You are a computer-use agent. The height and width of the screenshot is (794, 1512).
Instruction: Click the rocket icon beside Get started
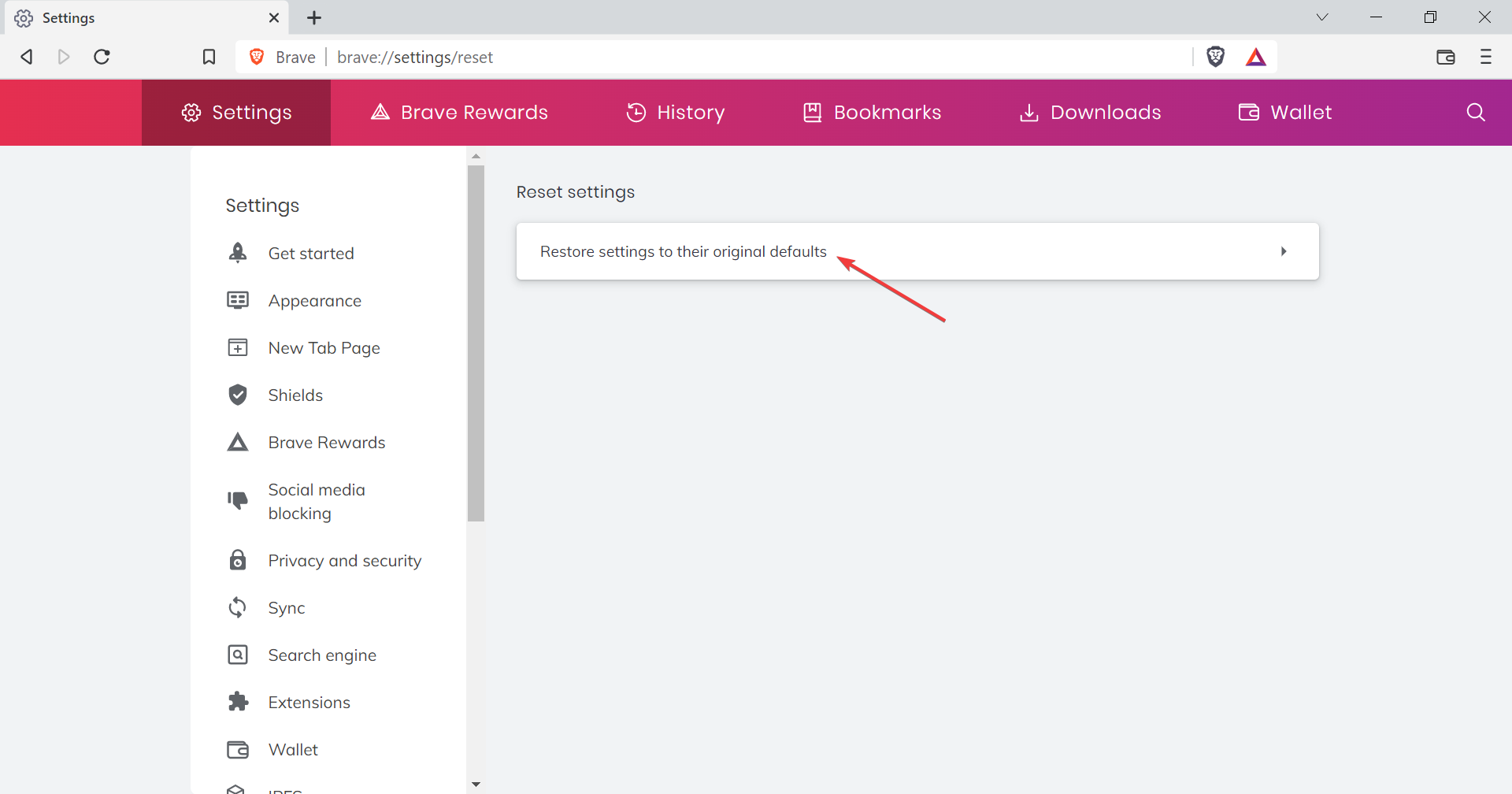point(238,253)
